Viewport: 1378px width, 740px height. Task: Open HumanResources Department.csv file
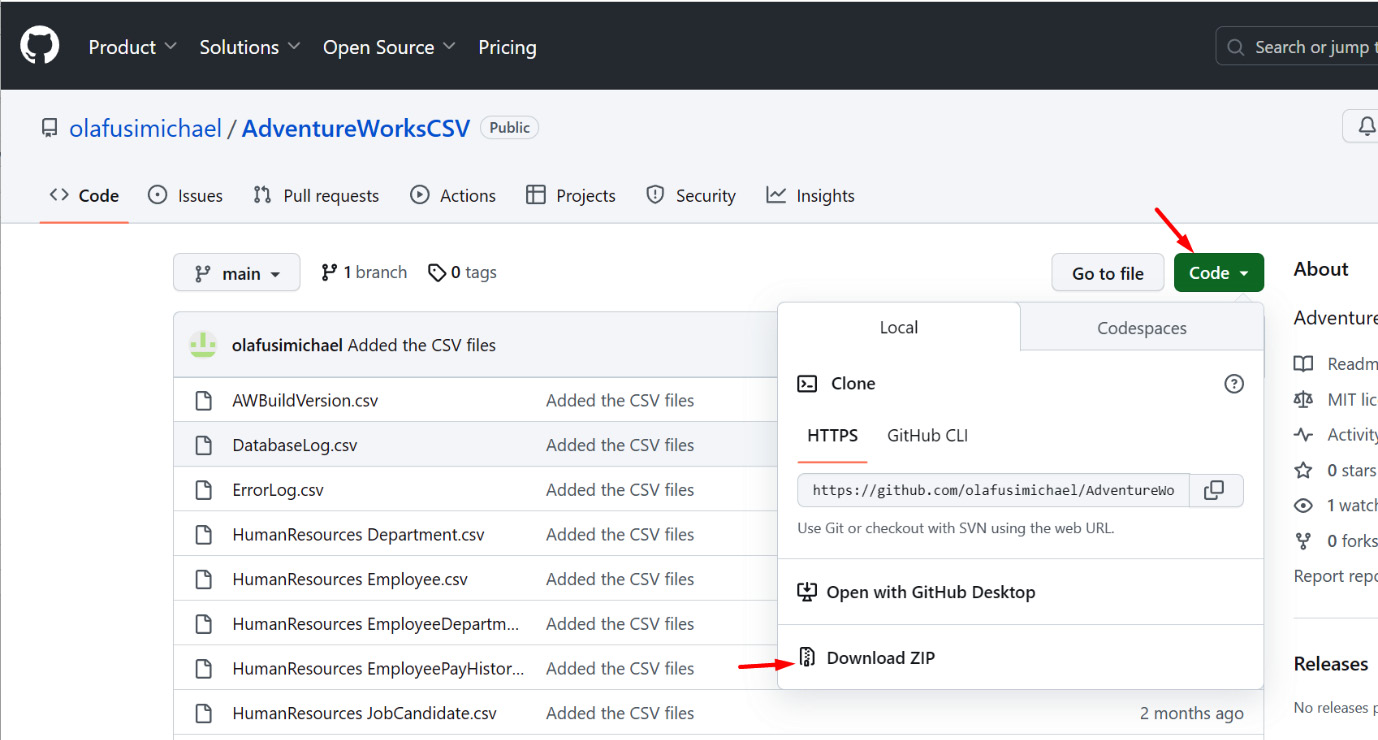coord(358,534)
